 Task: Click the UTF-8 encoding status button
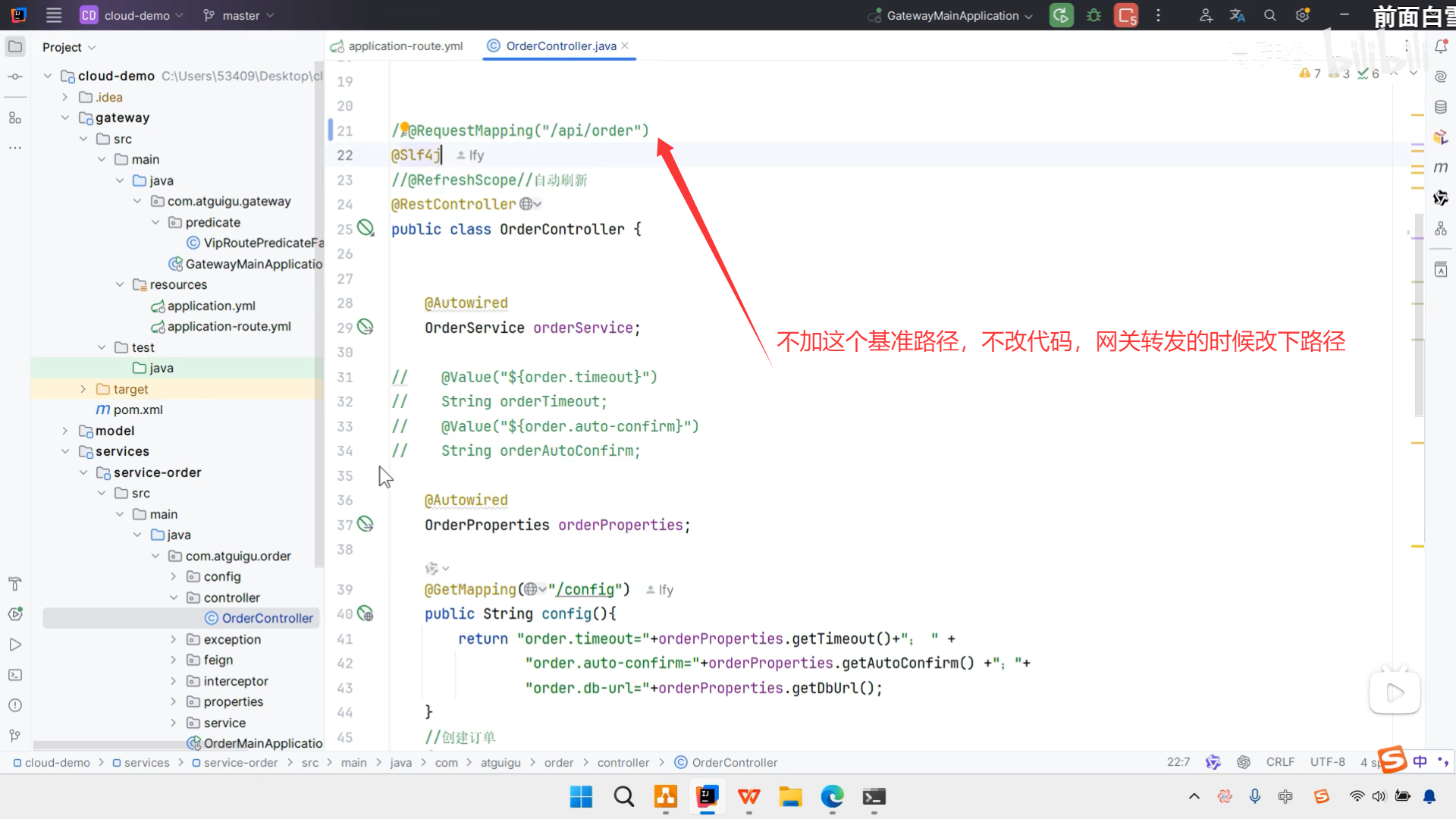point(1327,762)
